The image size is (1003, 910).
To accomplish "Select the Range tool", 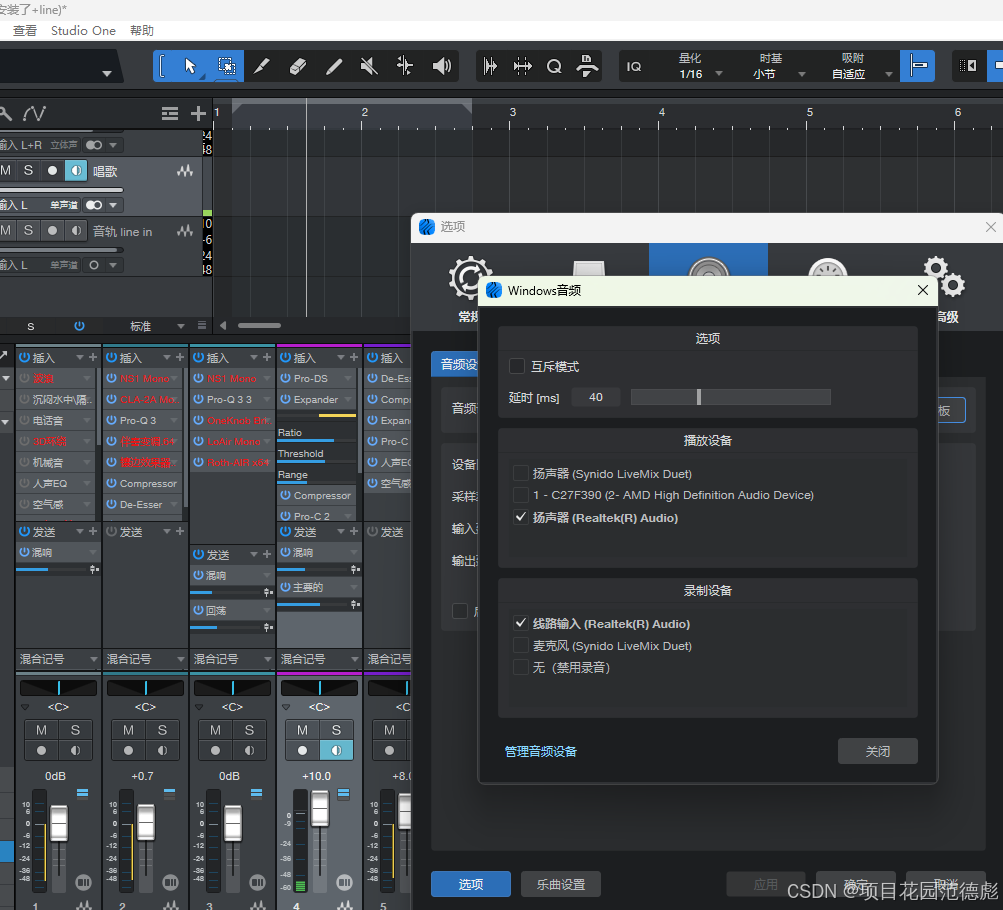I will tap(226, 66).
